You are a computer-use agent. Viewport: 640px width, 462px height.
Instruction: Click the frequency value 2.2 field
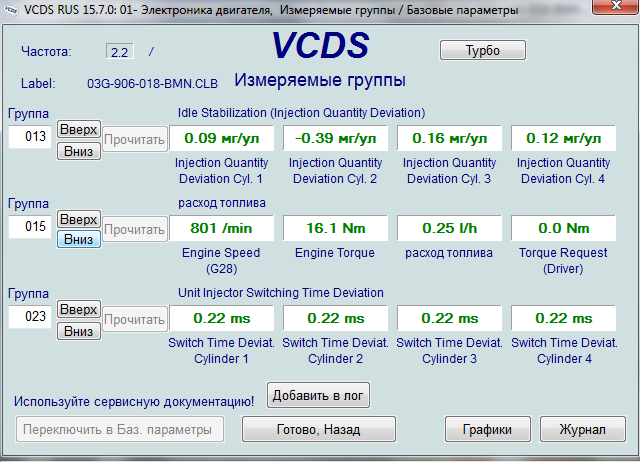pyautogui.click(x=119, y=51)
